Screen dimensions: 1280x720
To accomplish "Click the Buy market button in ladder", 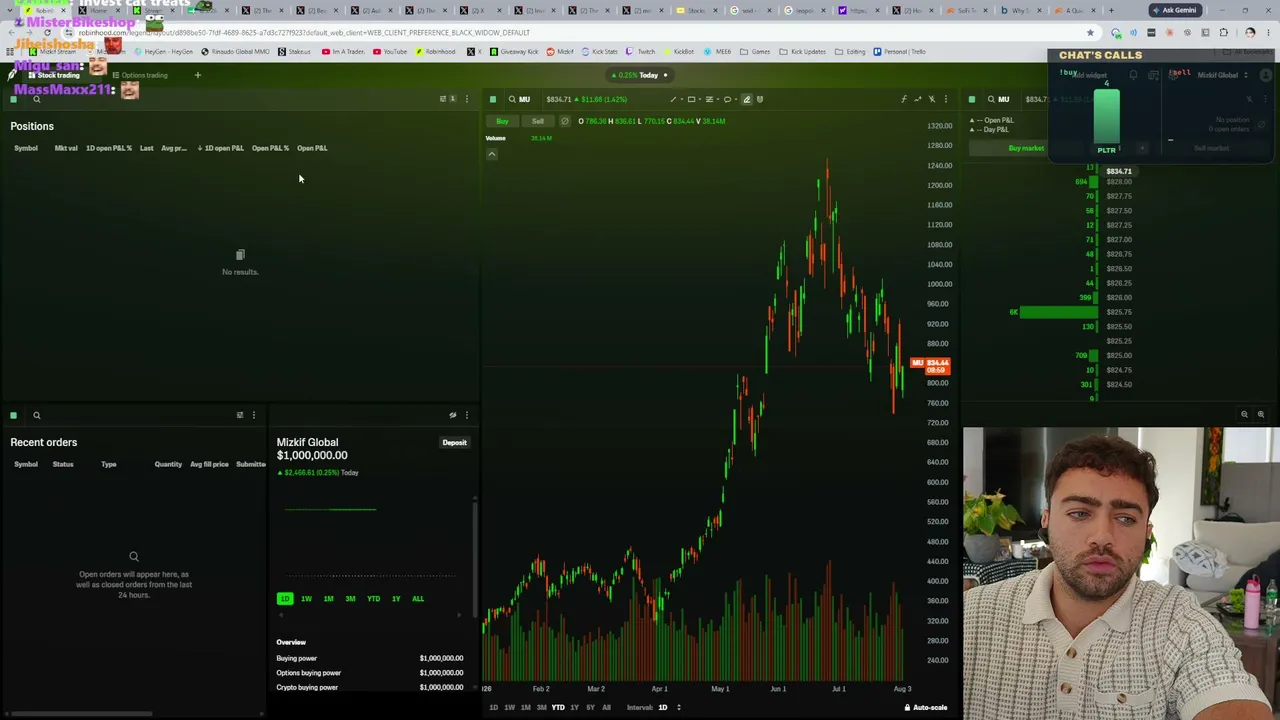I will pyautogui.click(x=1026, y=148).
